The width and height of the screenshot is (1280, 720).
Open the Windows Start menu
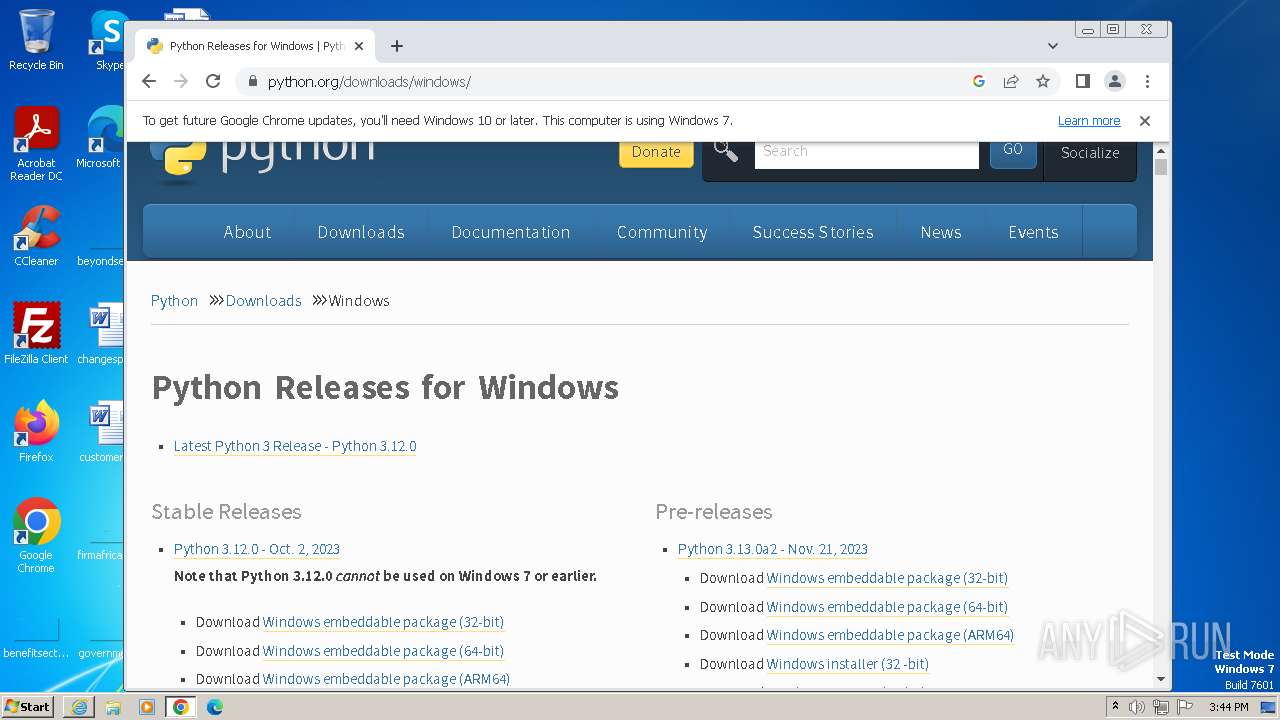click(28, 706)
